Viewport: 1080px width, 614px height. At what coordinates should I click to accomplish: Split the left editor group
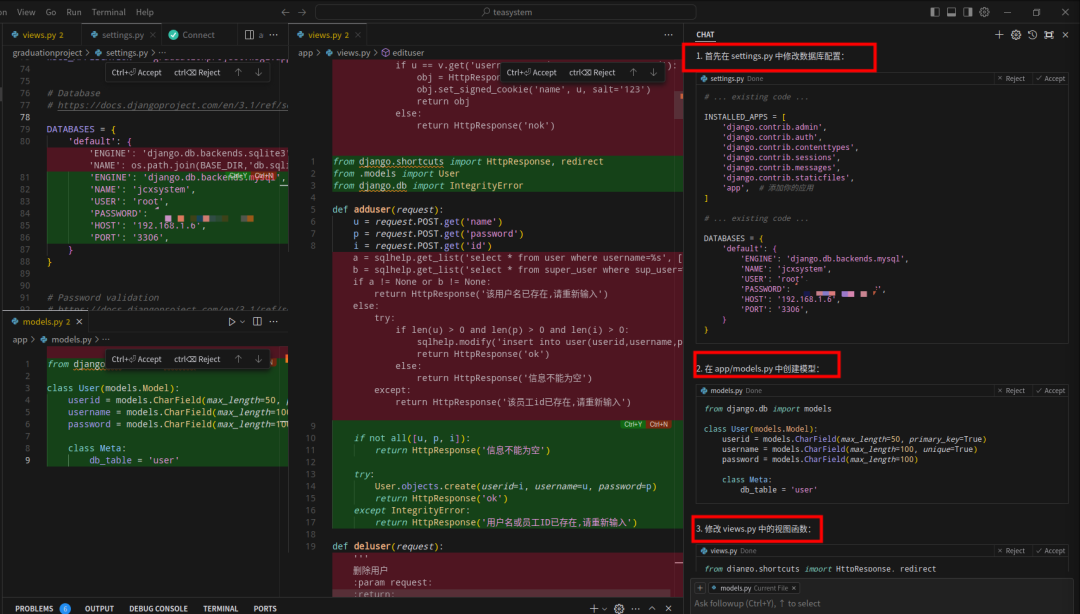point(249,34)
